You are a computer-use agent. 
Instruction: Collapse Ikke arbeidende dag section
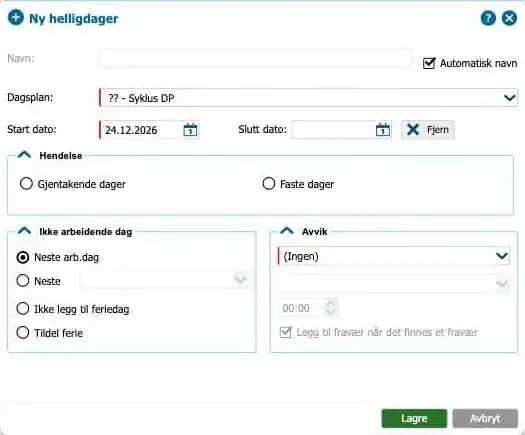pos(24,231)
